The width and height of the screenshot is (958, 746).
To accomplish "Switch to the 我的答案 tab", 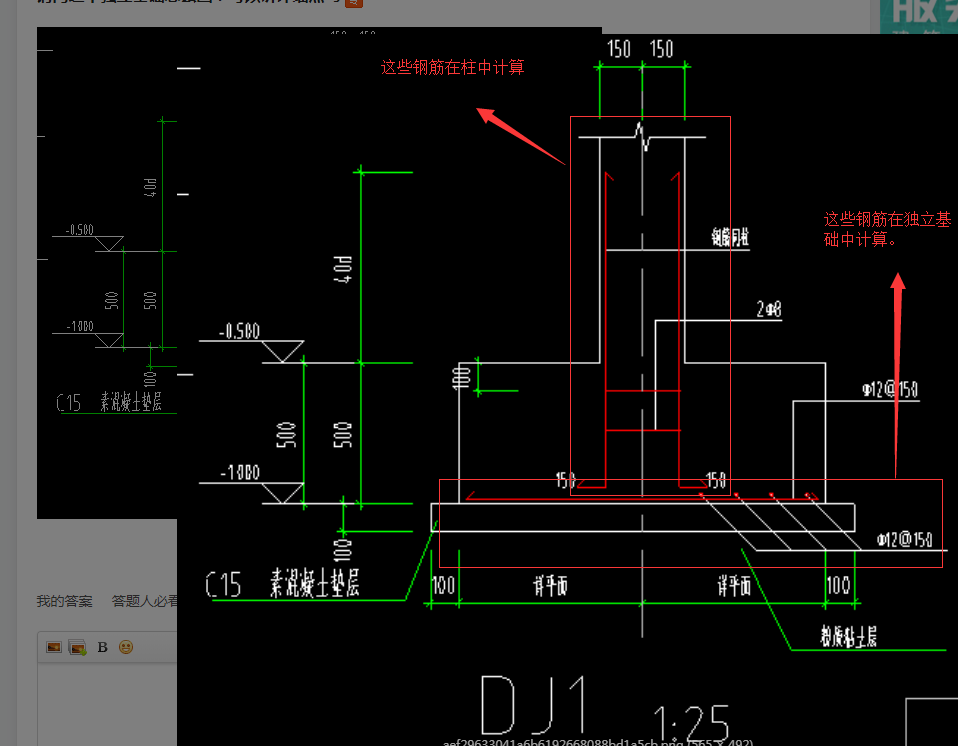I will click(x=64, y=601).
